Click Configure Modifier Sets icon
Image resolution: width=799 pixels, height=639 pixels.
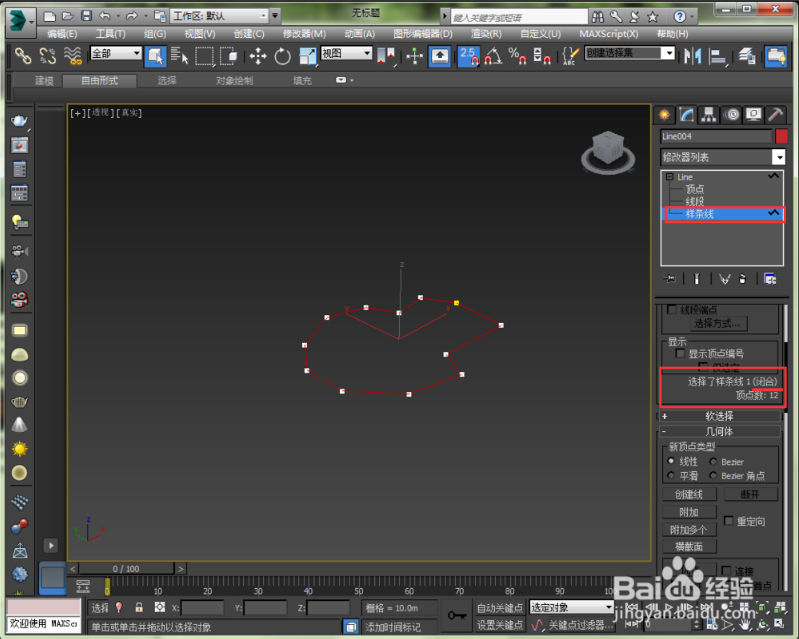click(770, 279)
